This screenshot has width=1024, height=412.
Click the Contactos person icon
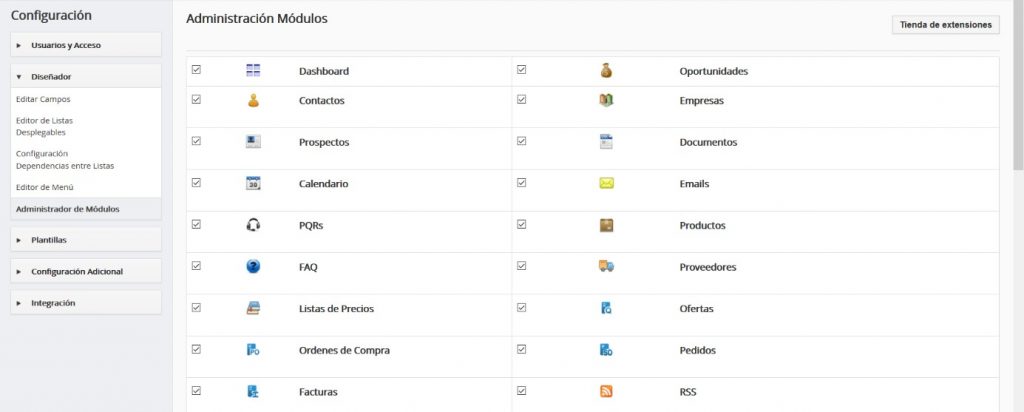tap(253, 100)
